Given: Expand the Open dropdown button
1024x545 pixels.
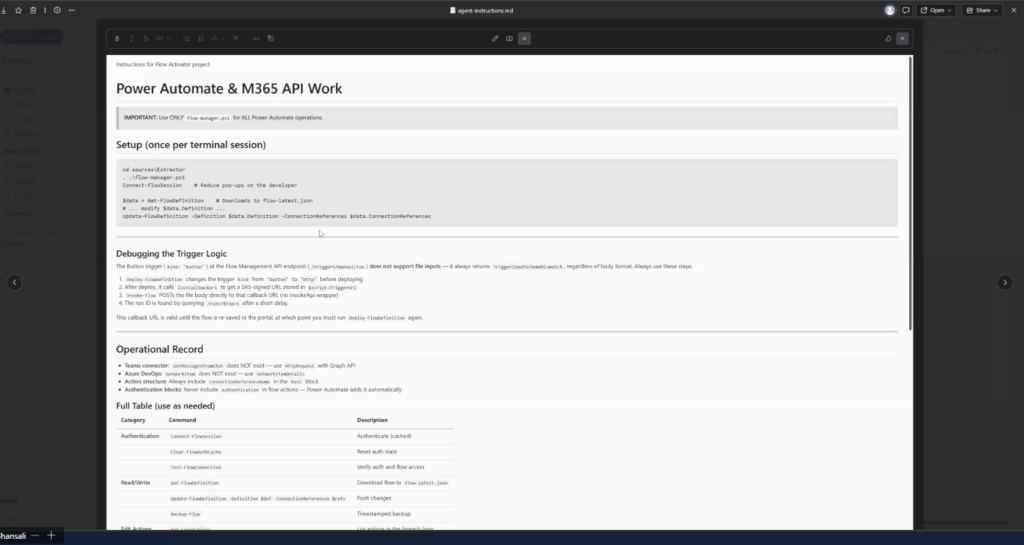Looking at the screenshot, I should tap(936, 10).
